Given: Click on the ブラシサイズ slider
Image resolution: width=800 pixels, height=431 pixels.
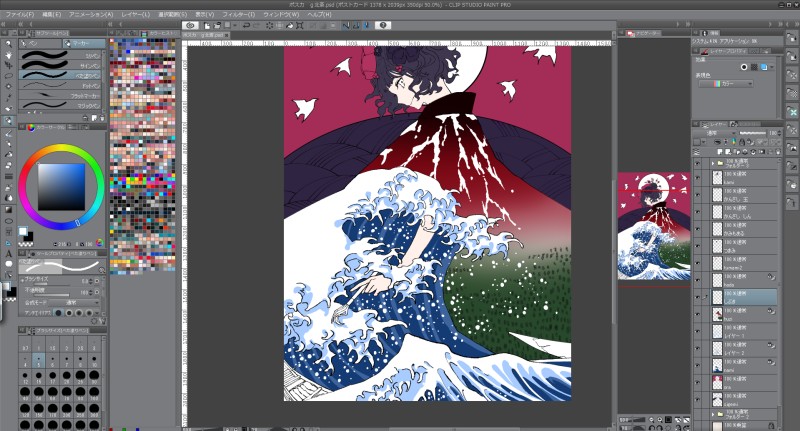Looking at the screenshot, I should [51, 285].
